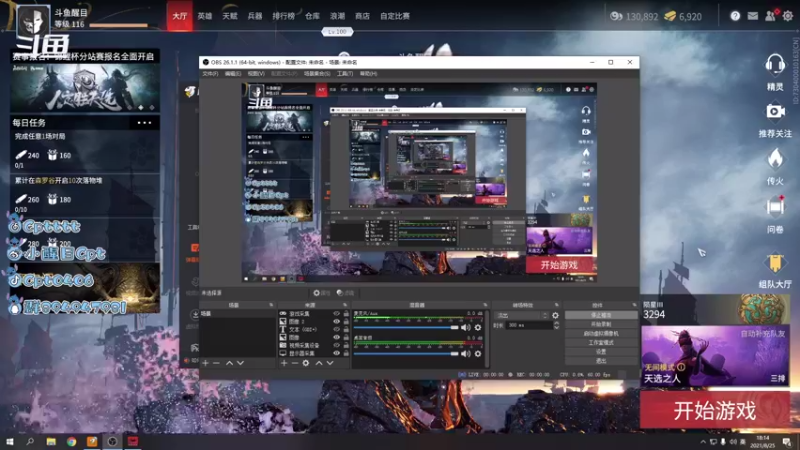Viewport: 800px width, 450px height.
Task: Open the OBS 工具(T) menu
Action: tap(345, 74)
